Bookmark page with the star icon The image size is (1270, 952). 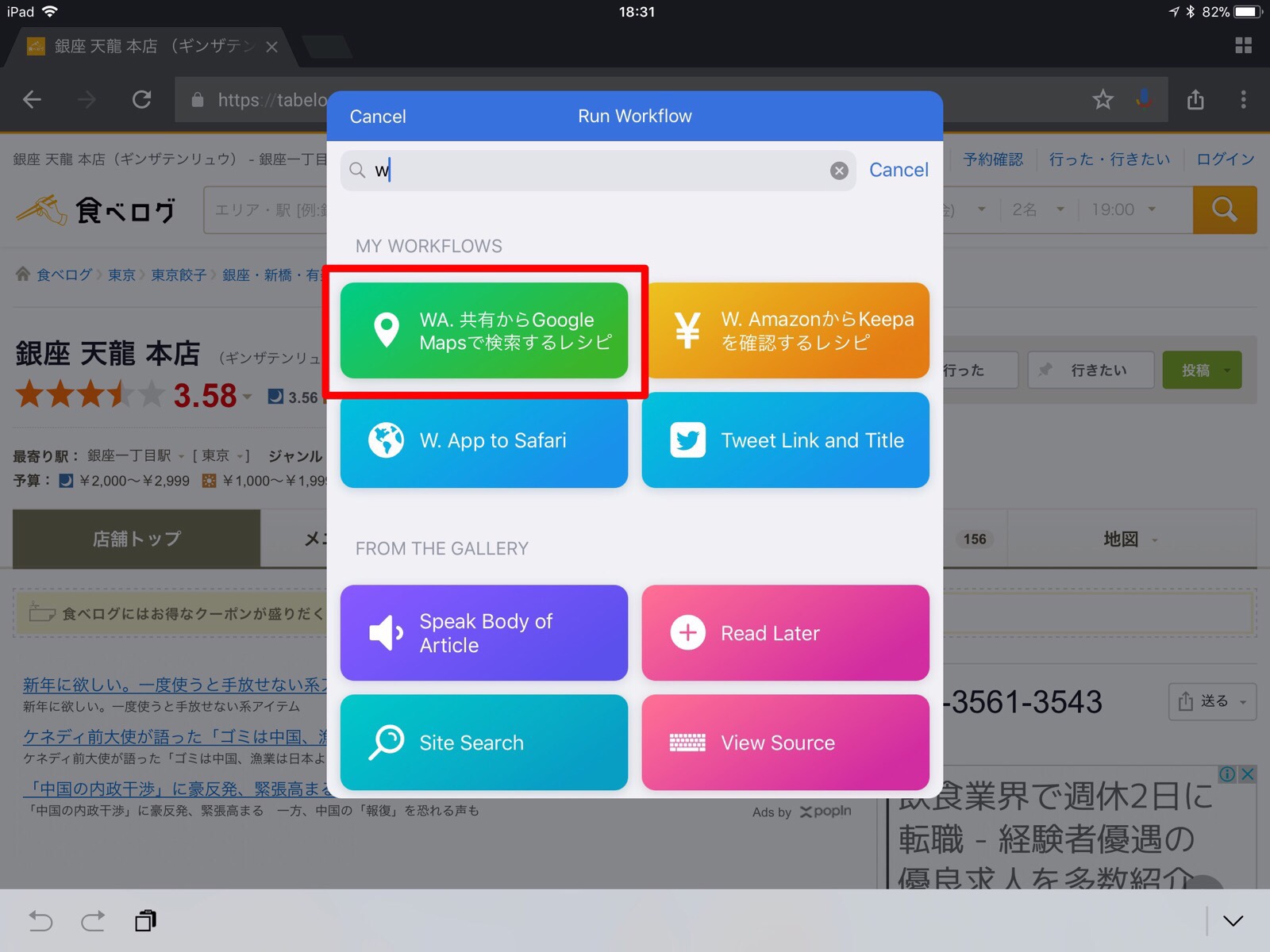[1103, 99]
